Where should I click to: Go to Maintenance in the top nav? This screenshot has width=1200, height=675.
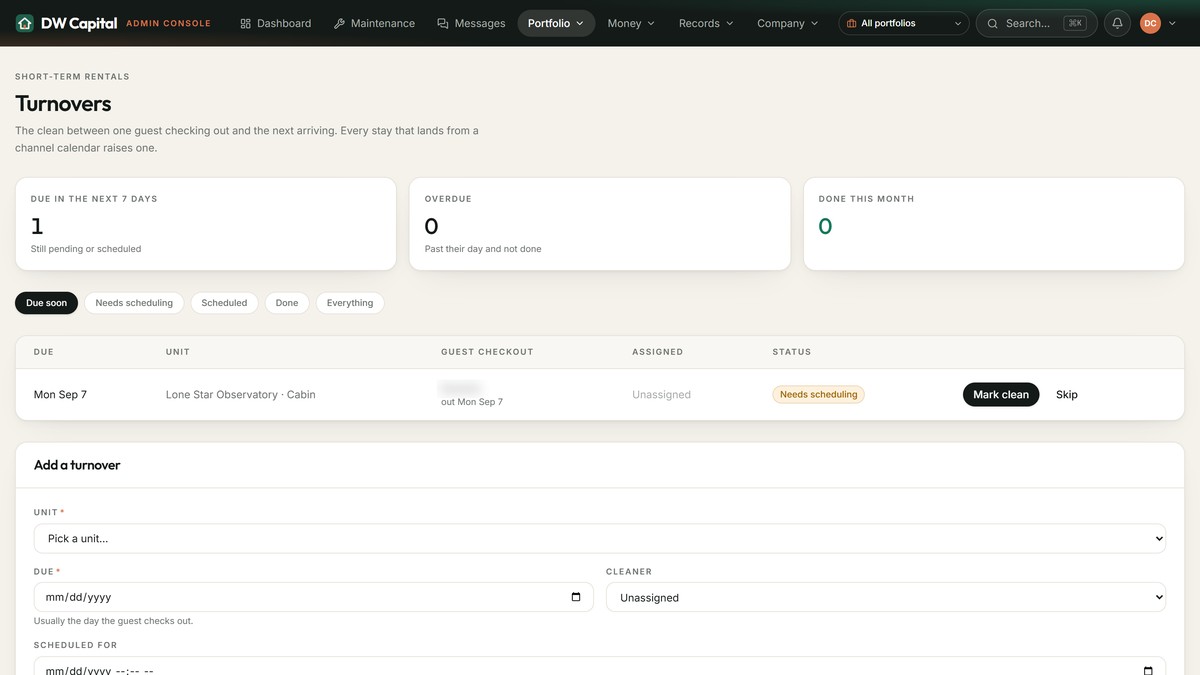coord(374,23)
